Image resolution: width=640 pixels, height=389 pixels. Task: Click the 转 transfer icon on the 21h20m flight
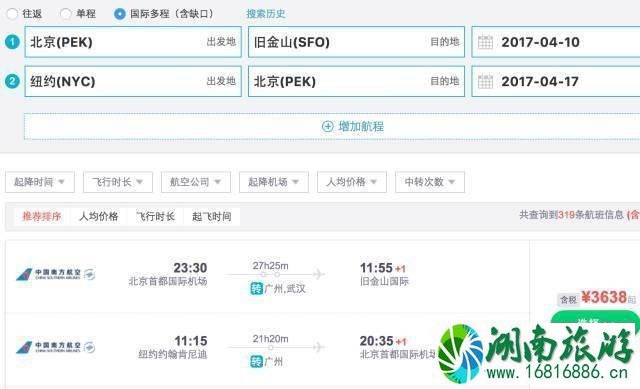256,361
